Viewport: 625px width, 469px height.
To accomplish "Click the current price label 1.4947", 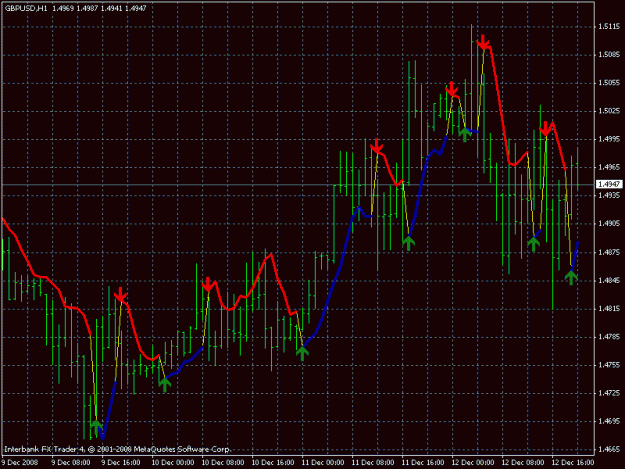I will [609, 184].
